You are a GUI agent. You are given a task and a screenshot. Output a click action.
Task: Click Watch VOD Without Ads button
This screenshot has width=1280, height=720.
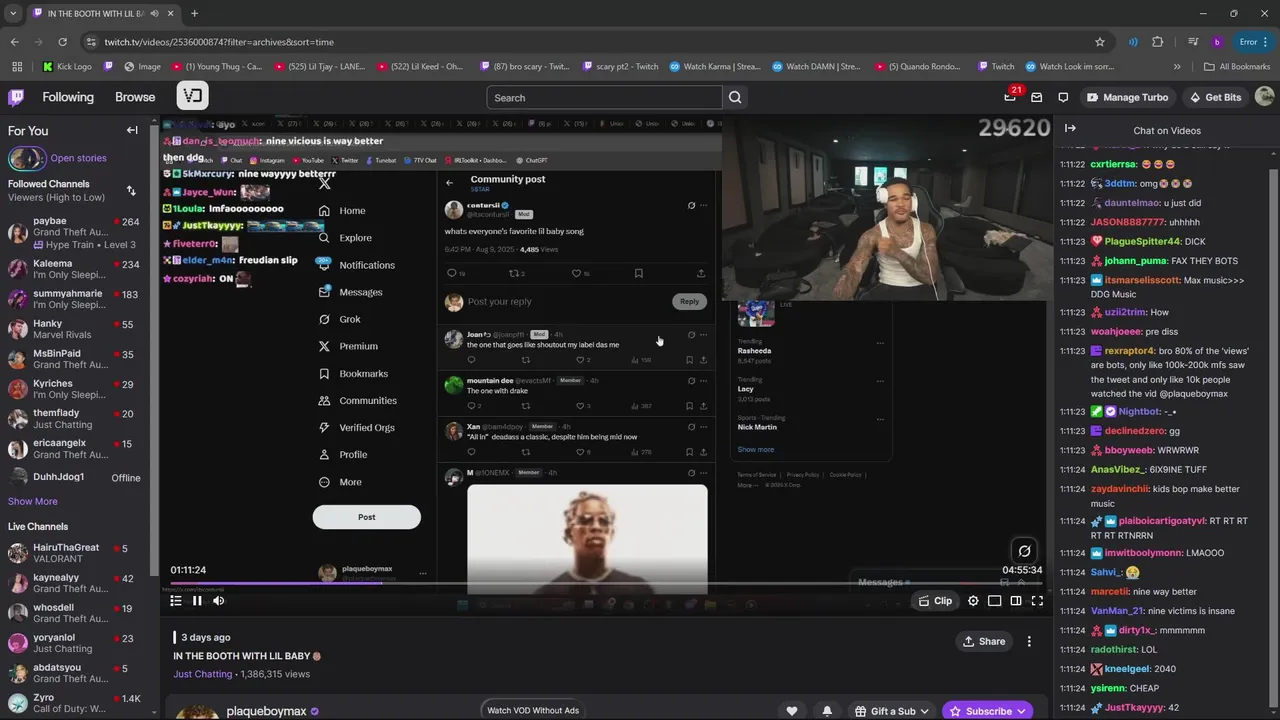click(x=533, y=711)
